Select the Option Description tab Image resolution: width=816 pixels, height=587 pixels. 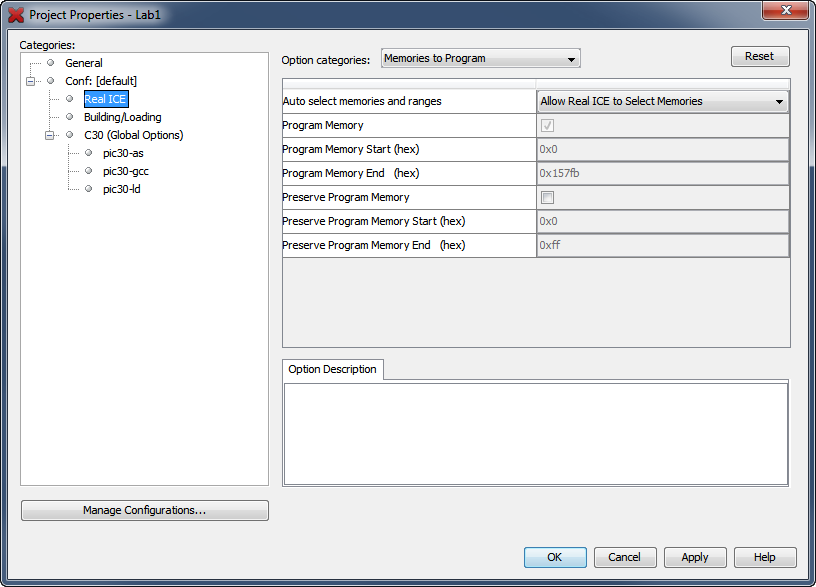pos(332,369)
